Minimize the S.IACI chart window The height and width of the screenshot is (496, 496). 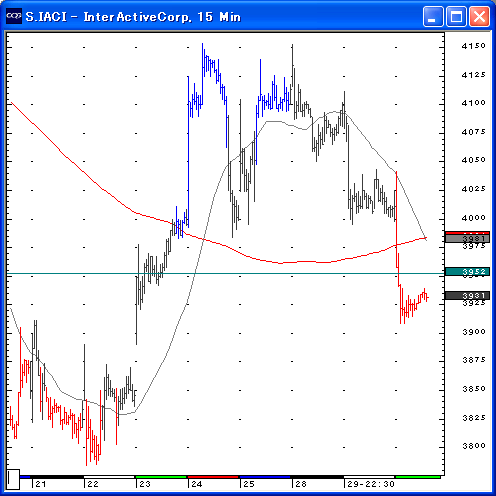(433, 16)
